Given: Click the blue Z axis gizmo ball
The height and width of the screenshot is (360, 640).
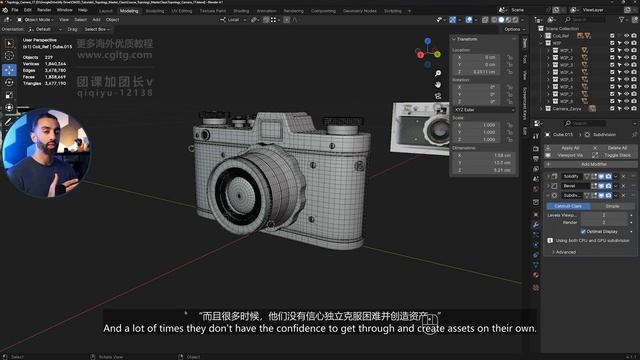Looking at the screenshot, I should [x=427, y=41].
